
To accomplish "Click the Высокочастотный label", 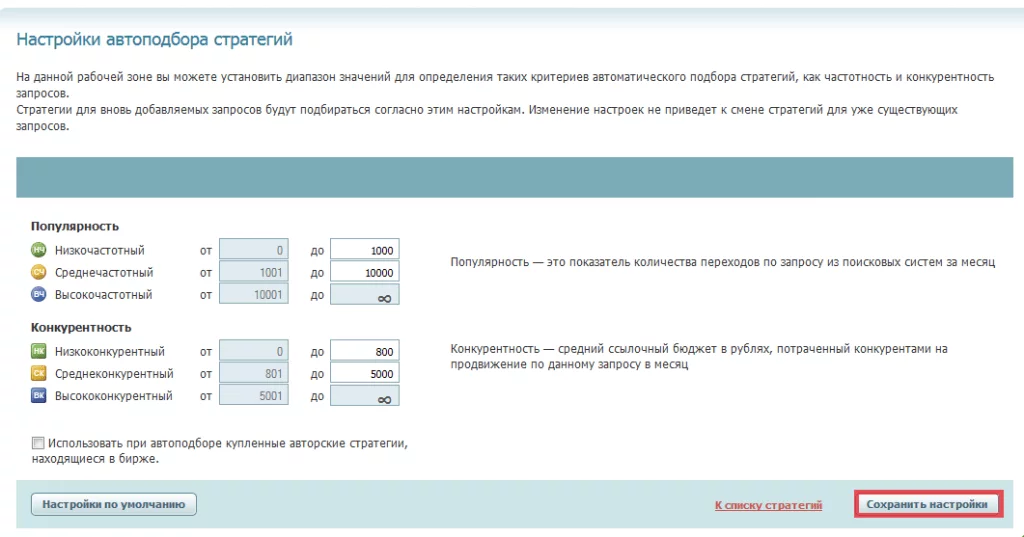I will point(103,295).
